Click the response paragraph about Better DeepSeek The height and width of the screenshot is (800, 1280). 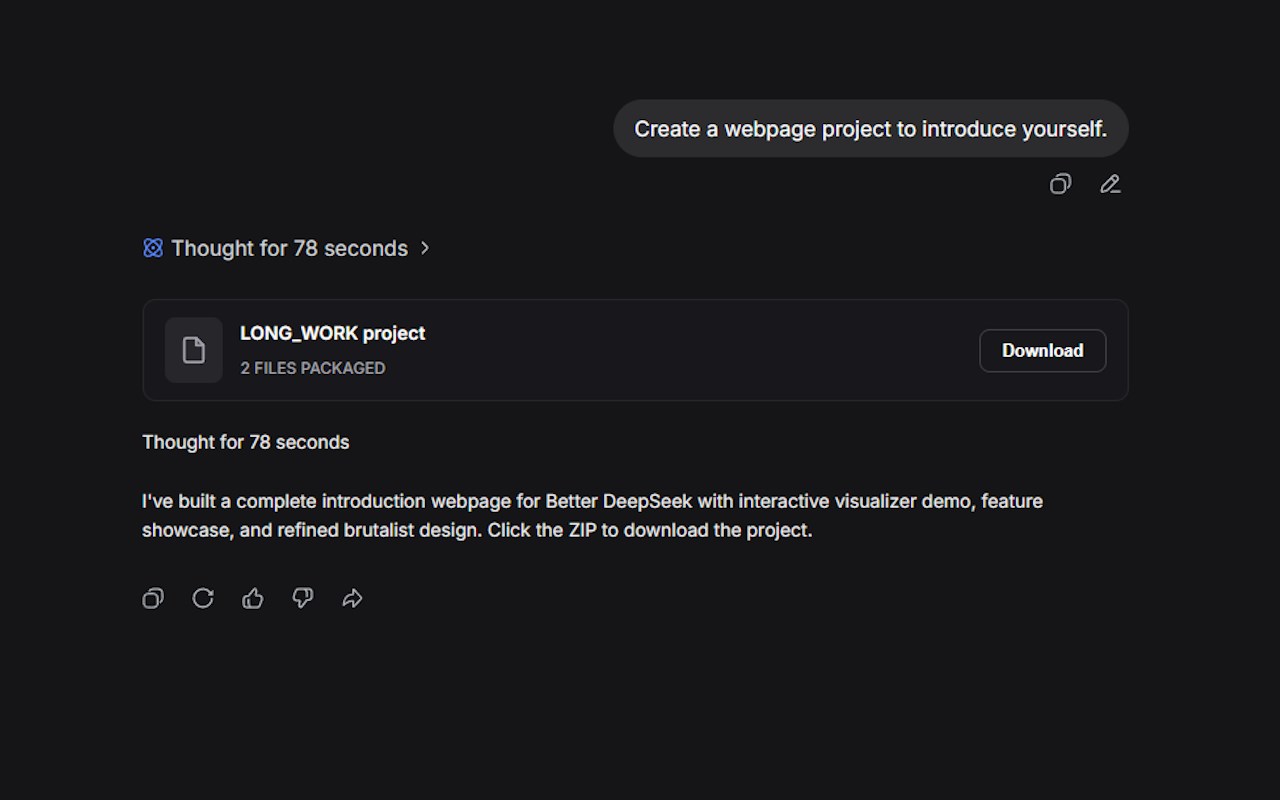click(x=592, y=515)
